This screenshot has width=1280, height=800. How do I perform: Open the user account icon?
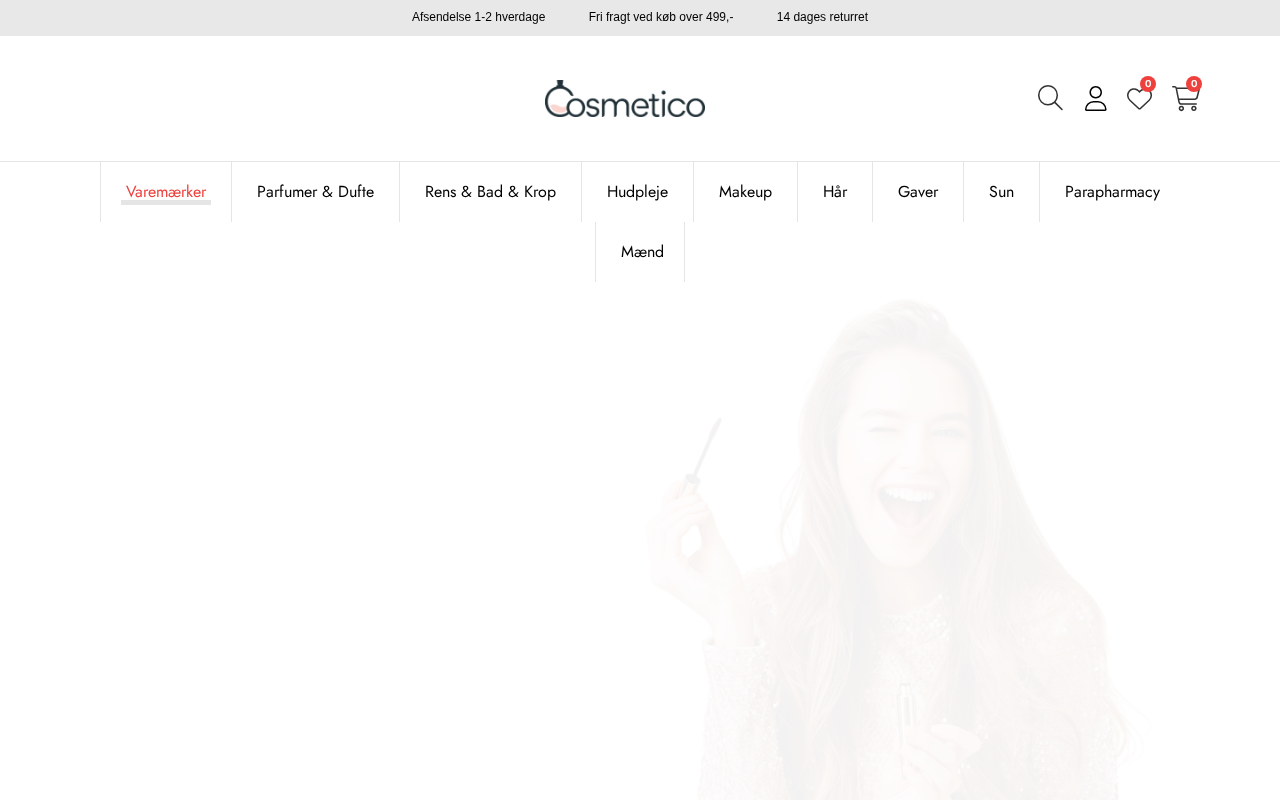pos(1096,98)
